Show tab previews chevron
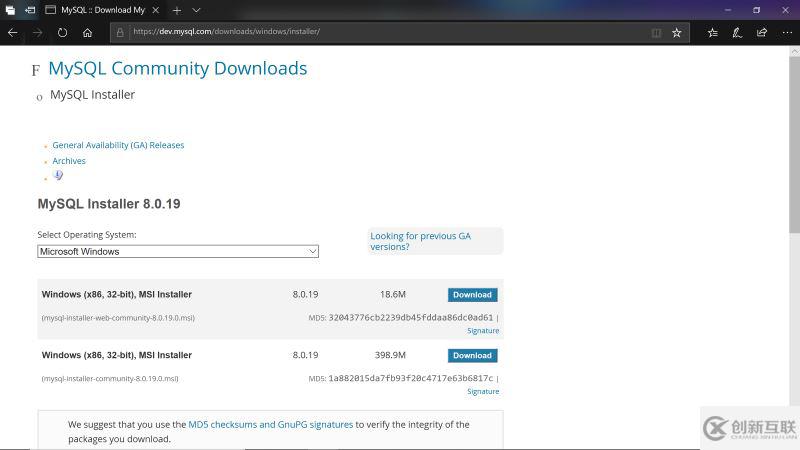This screenshot has height=450, width=800. tap(196, 10)
